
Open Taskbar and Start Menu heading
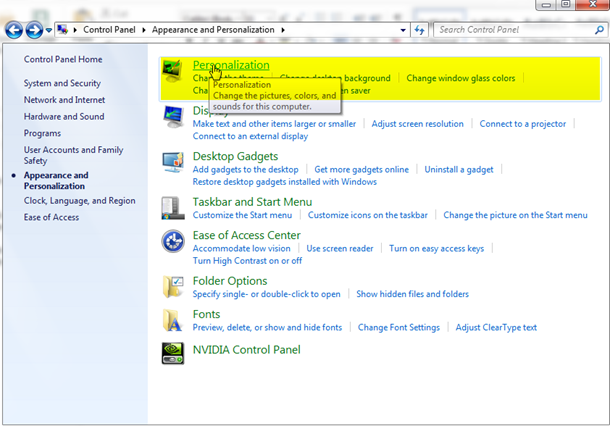(x=252, y=202)
